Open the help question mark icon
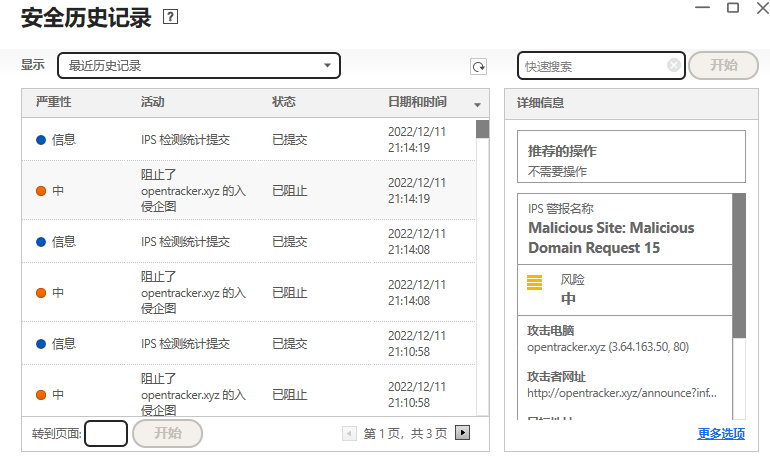Image resolution: width=770 pixels, height=457 pixels. 170,17
